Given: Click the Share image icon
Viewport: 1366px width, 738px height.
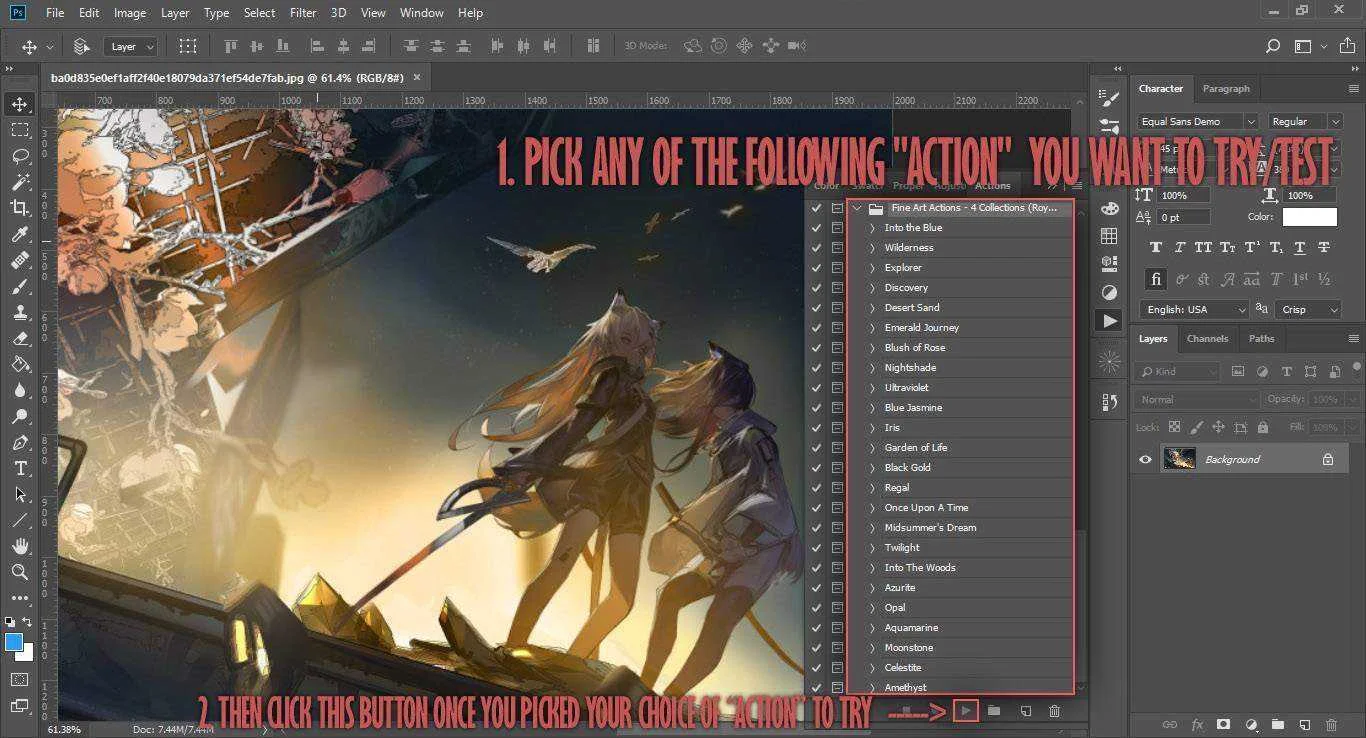Looking at the screenshot, I should pos(1346,46).
